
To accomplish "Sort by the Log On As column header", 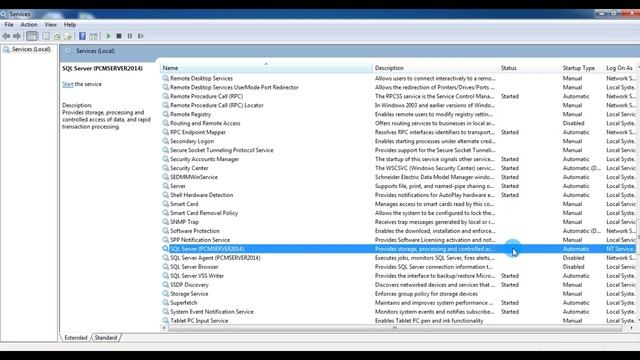I will (620, 68).
